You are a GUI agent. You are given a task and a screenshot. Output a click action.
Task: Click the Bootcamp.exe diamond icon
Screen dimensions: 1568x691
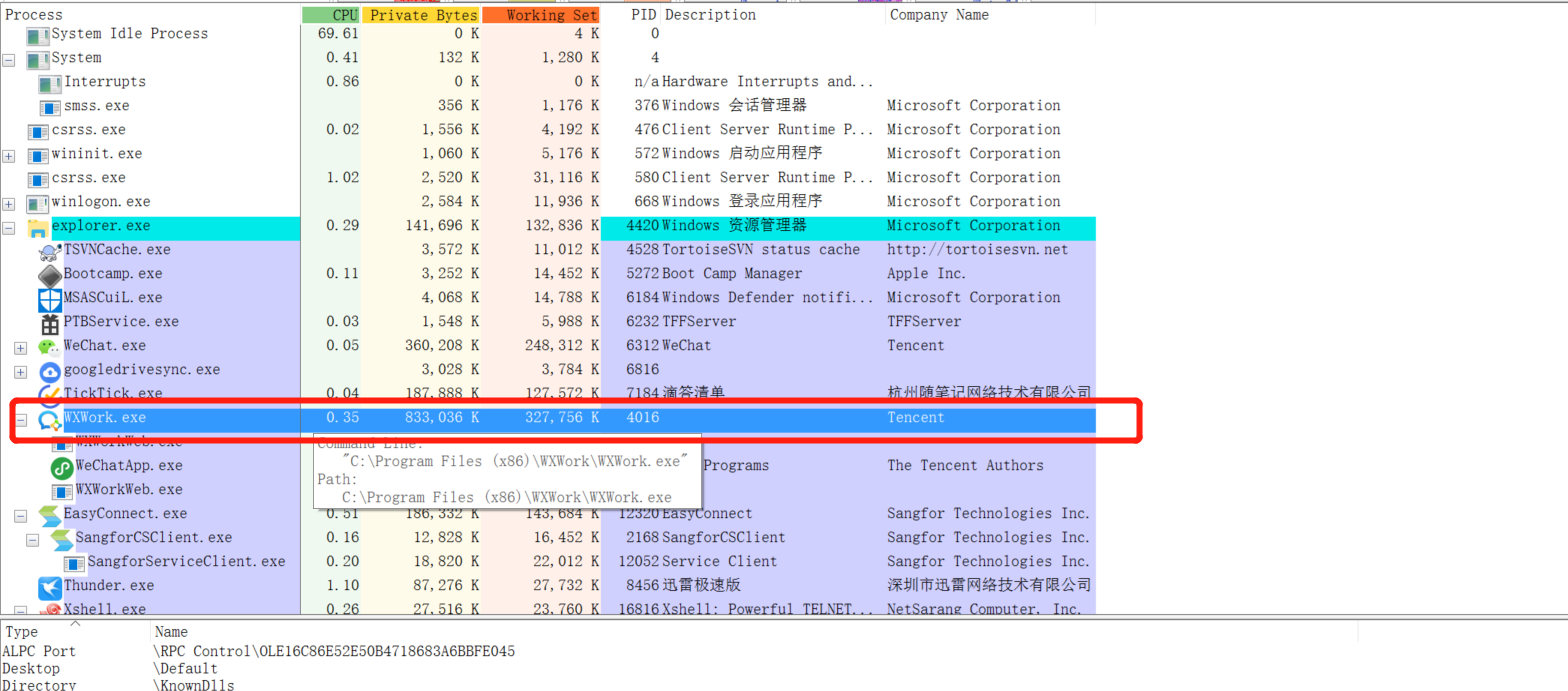click(49, 274)
